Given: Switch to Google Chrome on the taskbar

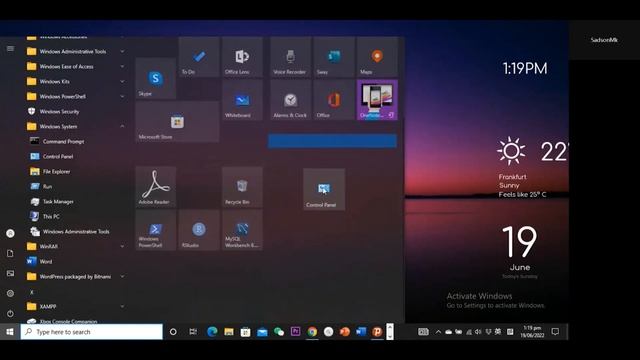Looking at the screenshot, I should point(312,332).
